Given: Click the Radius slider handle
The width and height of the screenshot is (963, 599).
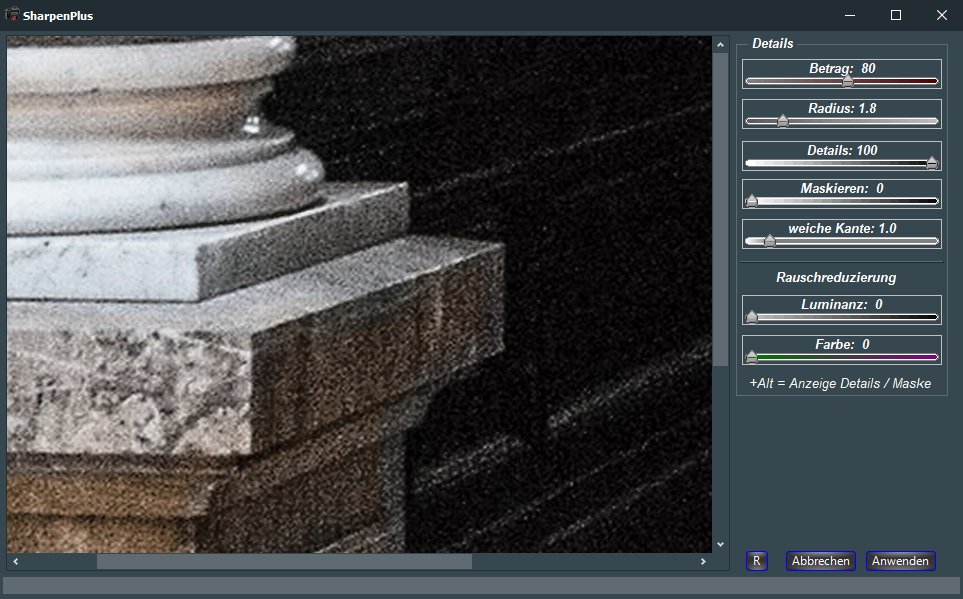Looking at the screenshot, I should [x=783, y=121].
